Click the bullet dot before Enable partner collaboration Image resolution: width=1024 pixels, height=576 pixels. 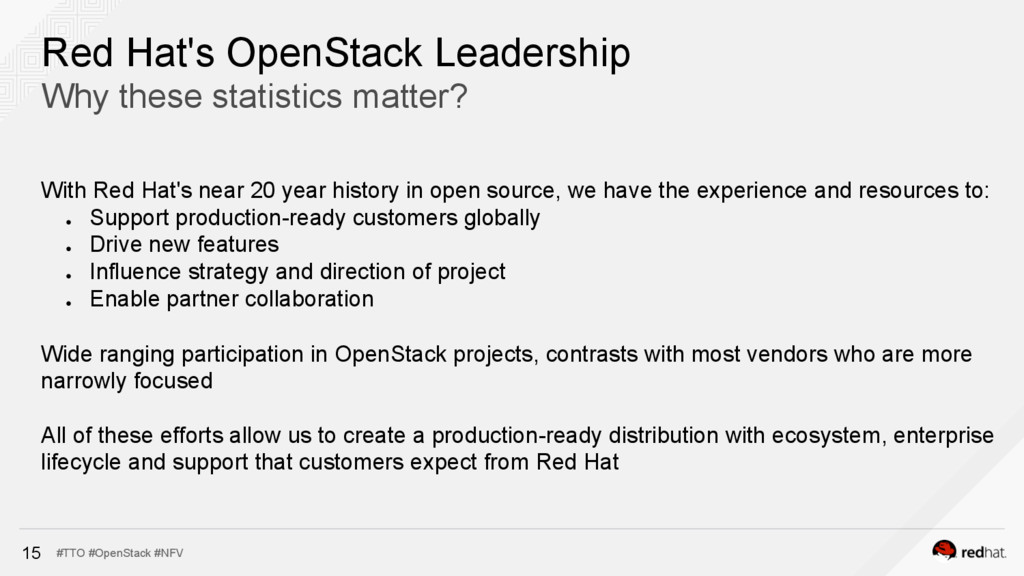[69, 304]
